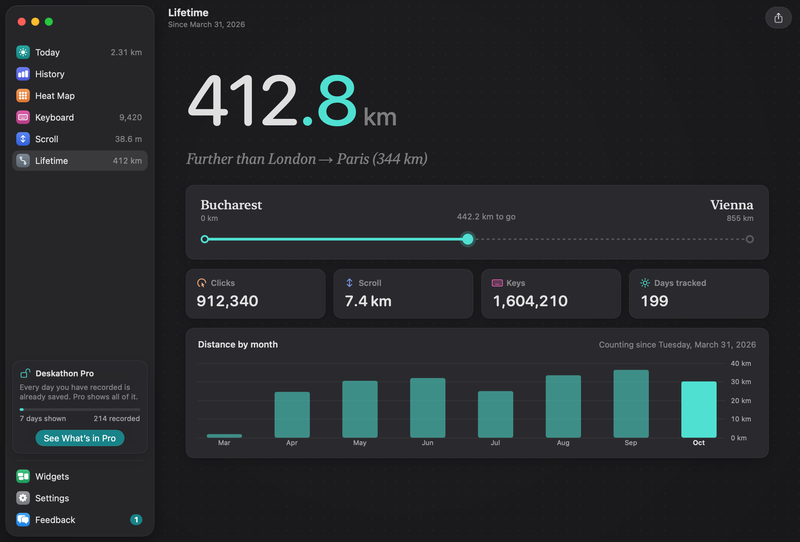Select the highlighted Oct bar

pyautogui.click(x=699, y=409)
